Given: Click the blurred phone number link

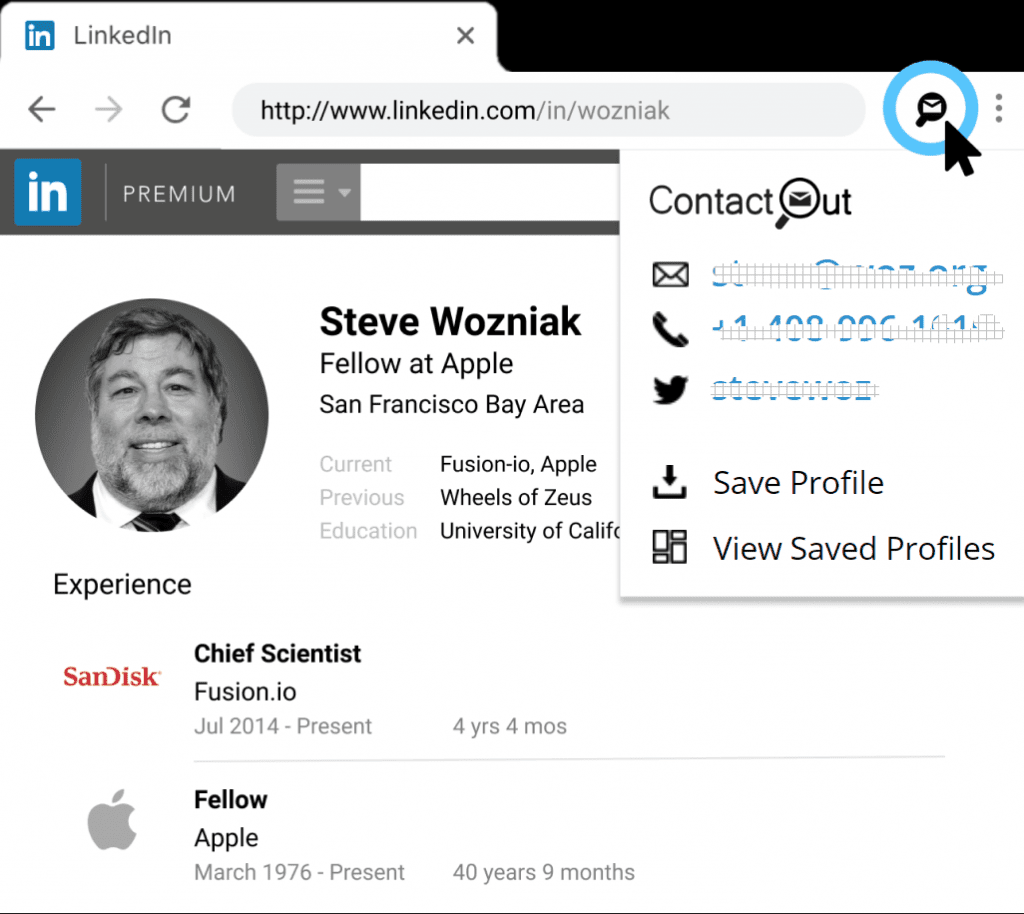Looking at the screenshot, I should tap(856, 328).
